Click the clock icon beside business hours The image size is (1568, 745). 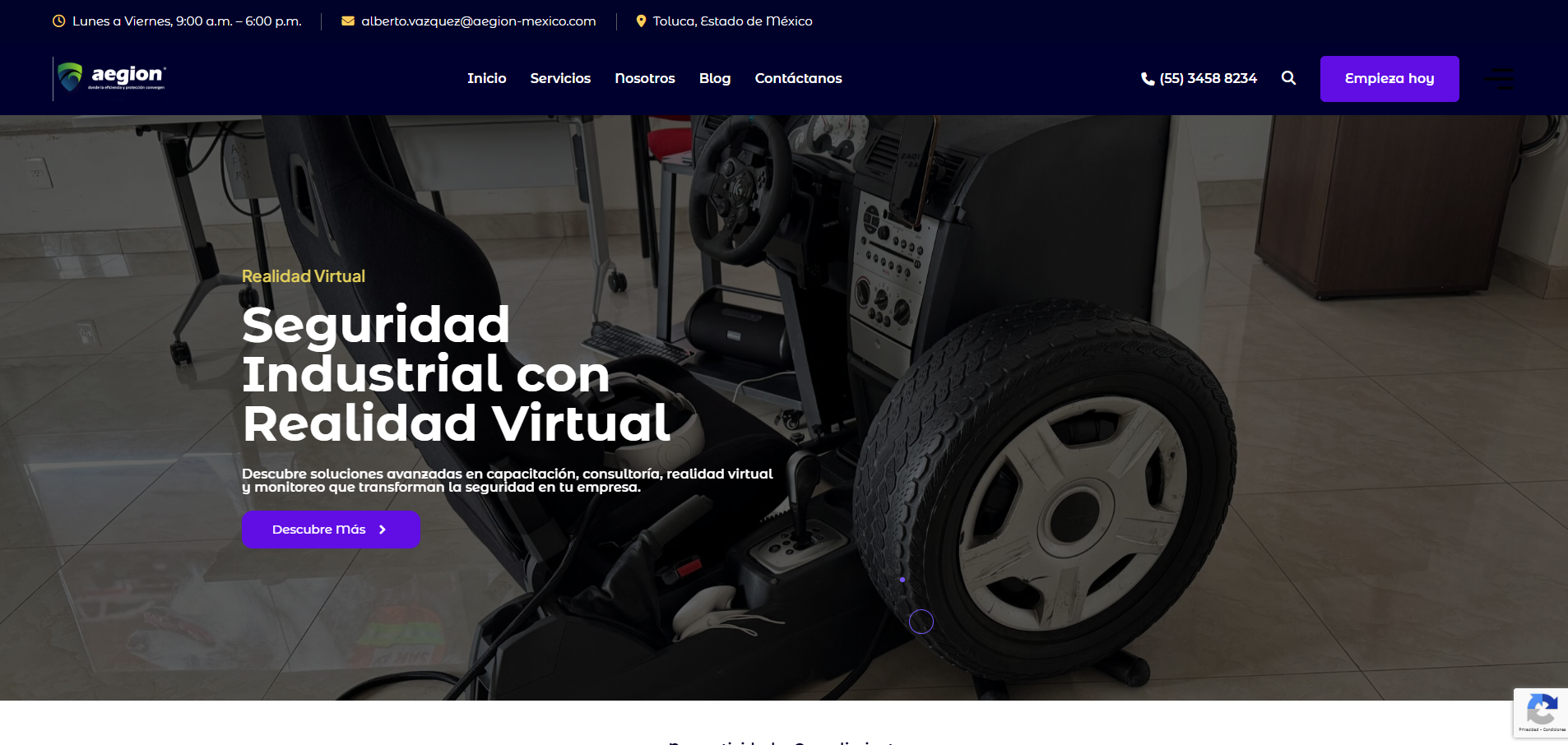click(58, 21)
